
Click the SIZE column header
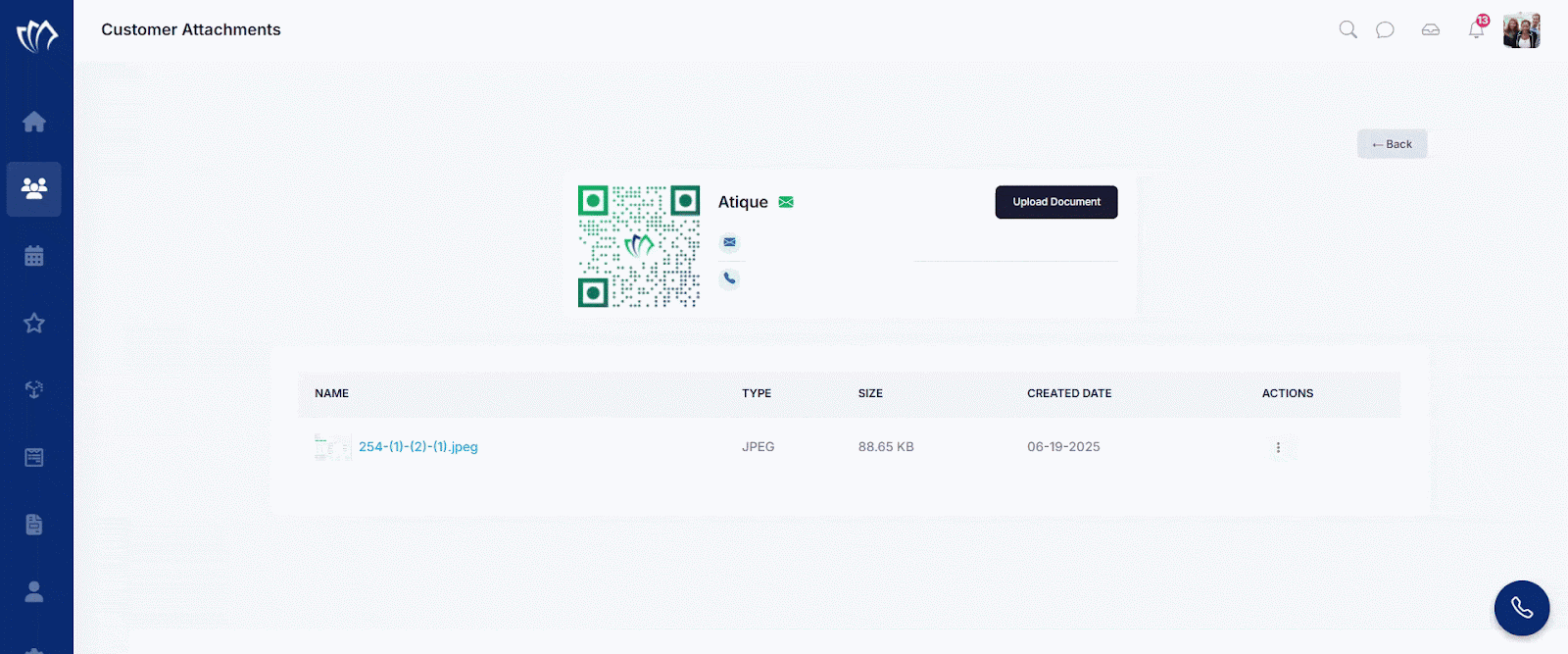pyautogui.click(x=870, y=393)
